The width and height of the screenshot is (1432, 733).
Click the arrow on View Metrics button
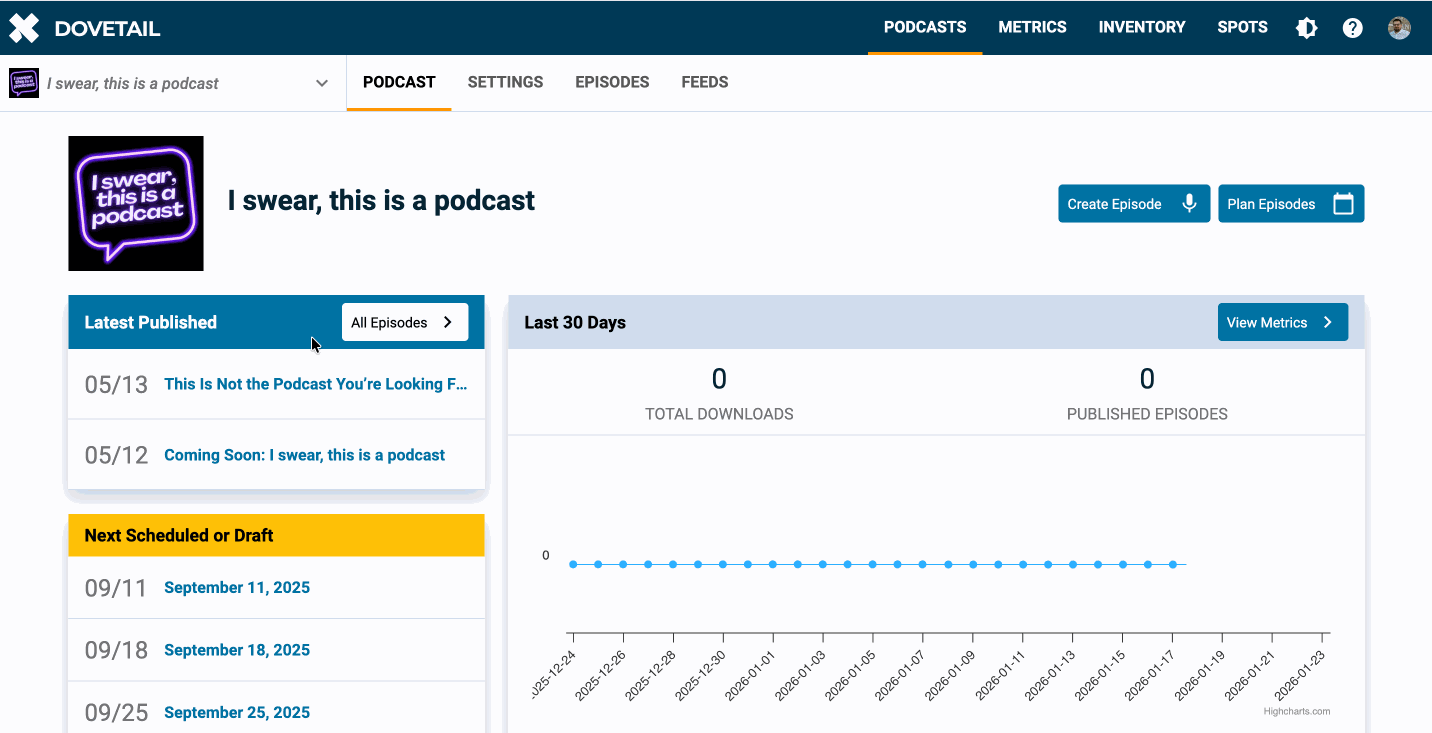pyautogui.click(x=1328, y=322)
